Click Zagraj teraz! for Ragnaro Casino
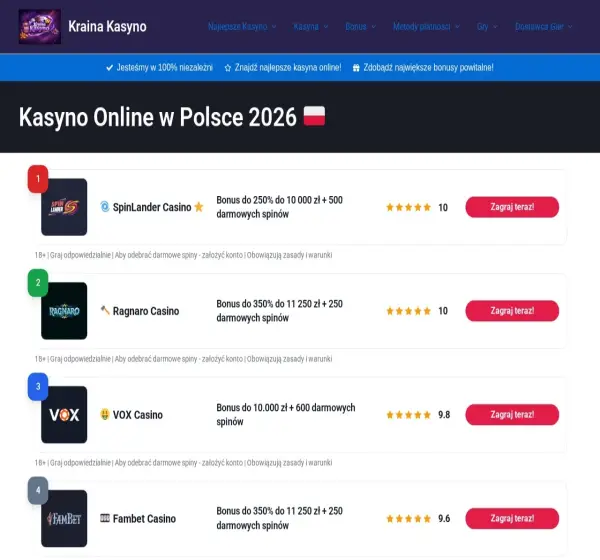600x560 pixels. click(x=512, y=311)
